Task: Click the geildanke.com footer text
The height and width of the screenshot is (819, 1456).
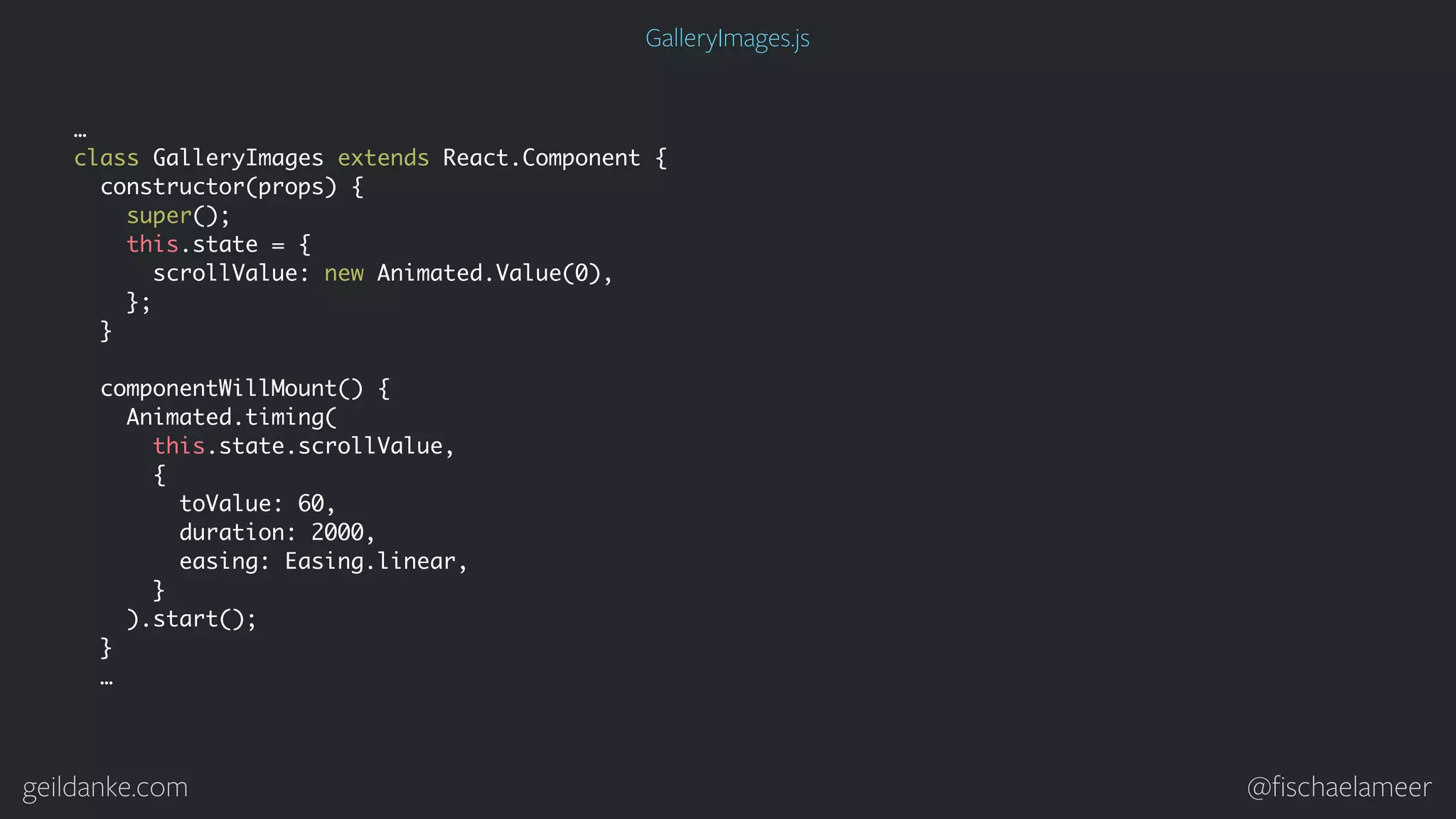Action: pos(105,788)
